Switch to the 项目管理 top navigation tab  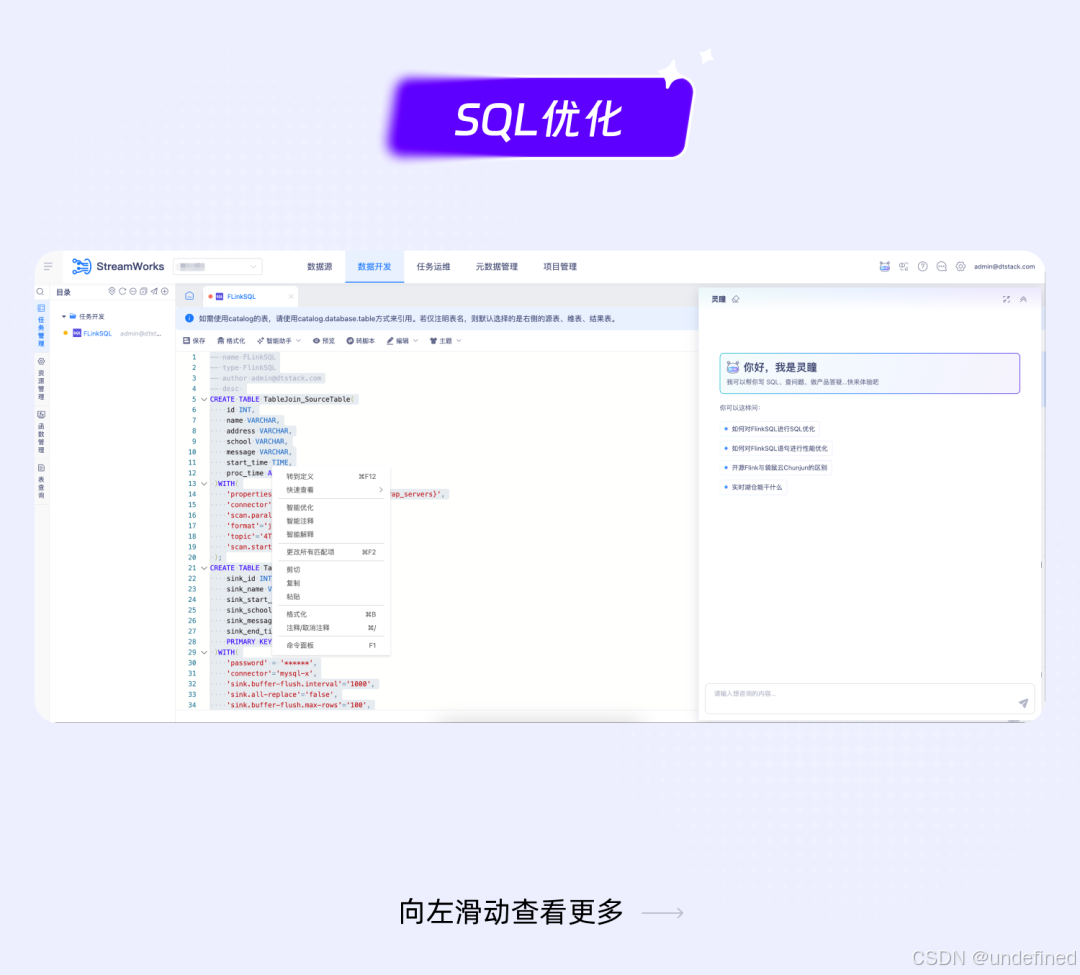coord(560,266)
